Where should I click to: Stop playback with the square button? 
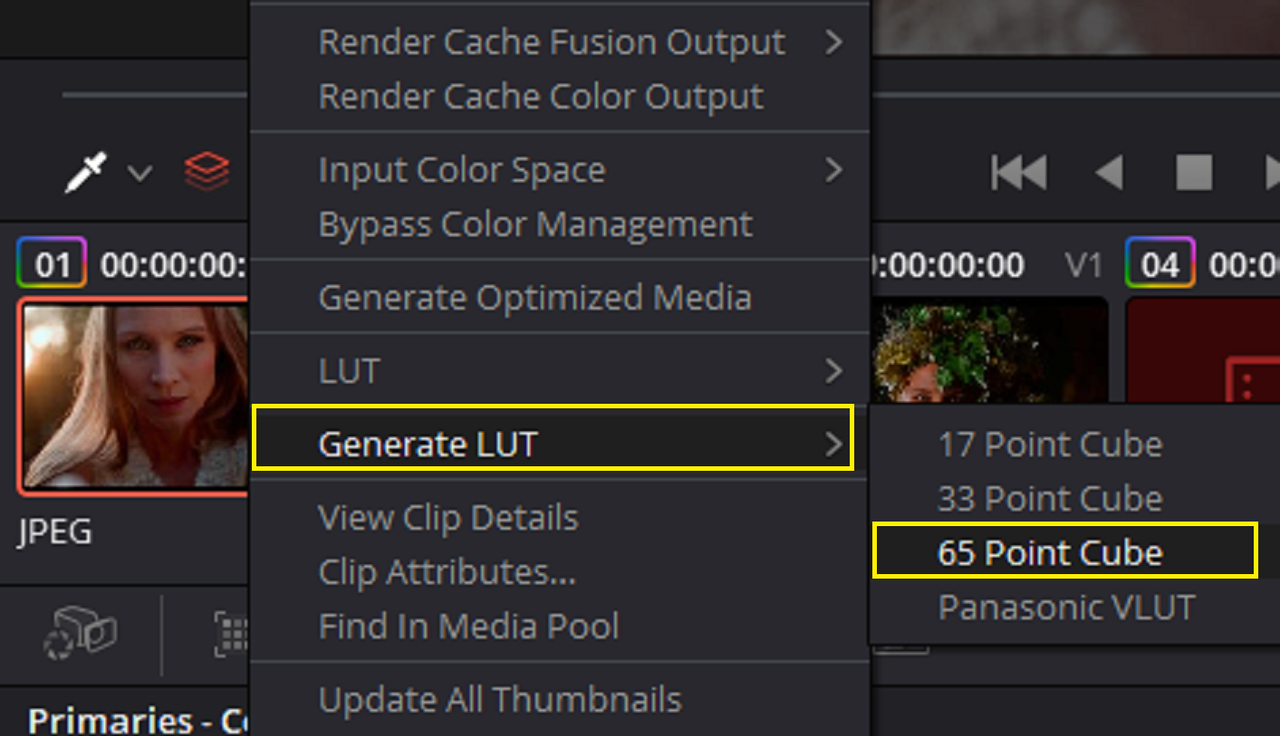pyautogui.click(x=1194, y=172)
